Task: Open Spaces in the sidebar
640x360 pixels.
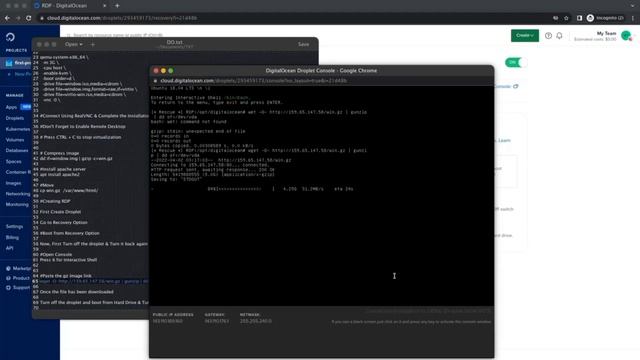Action: click(x=13, y=162)
